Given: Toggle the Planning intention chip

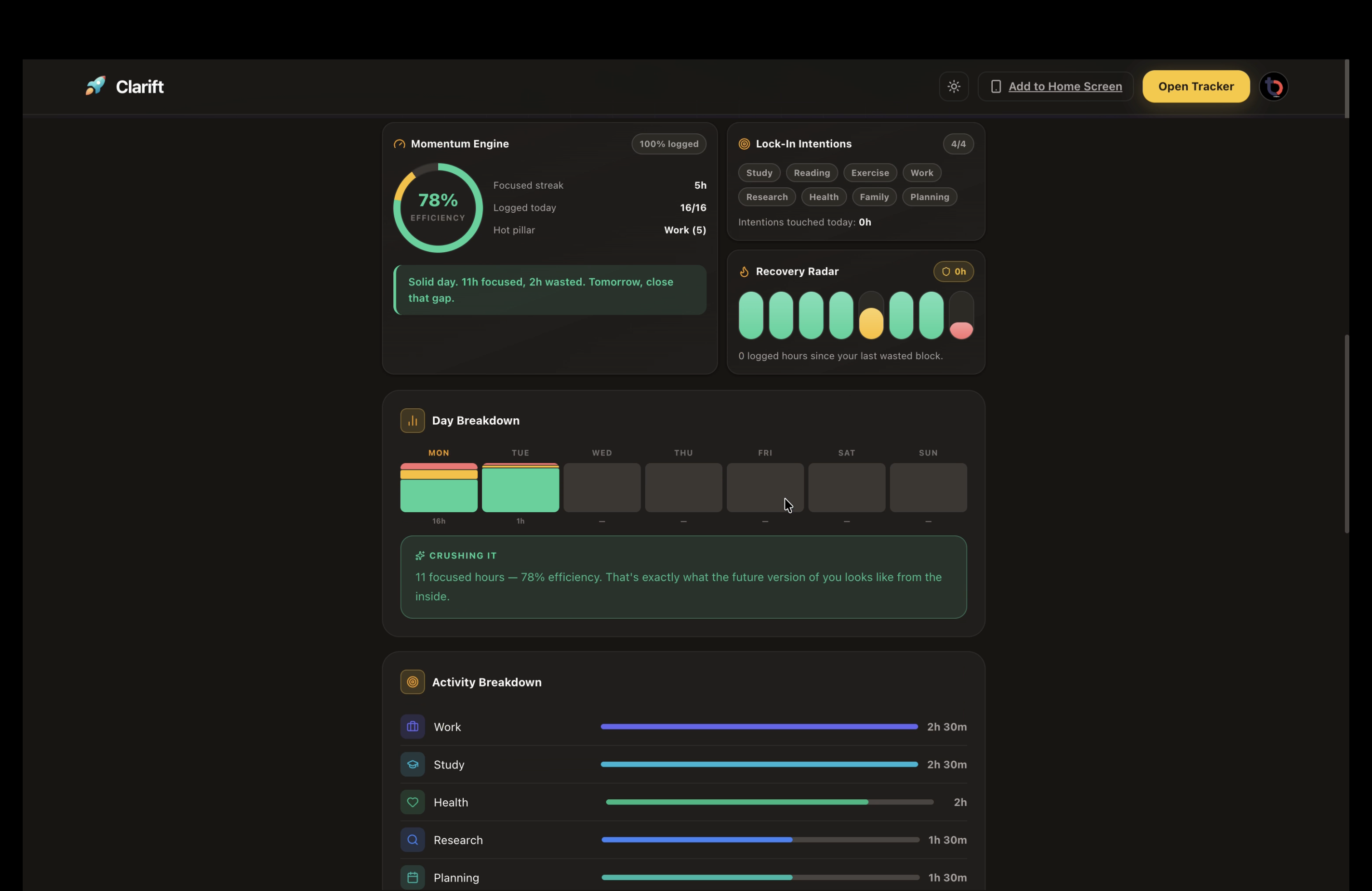Looking at the screenshot, I should pyautogui.click(x=929, y=197).
